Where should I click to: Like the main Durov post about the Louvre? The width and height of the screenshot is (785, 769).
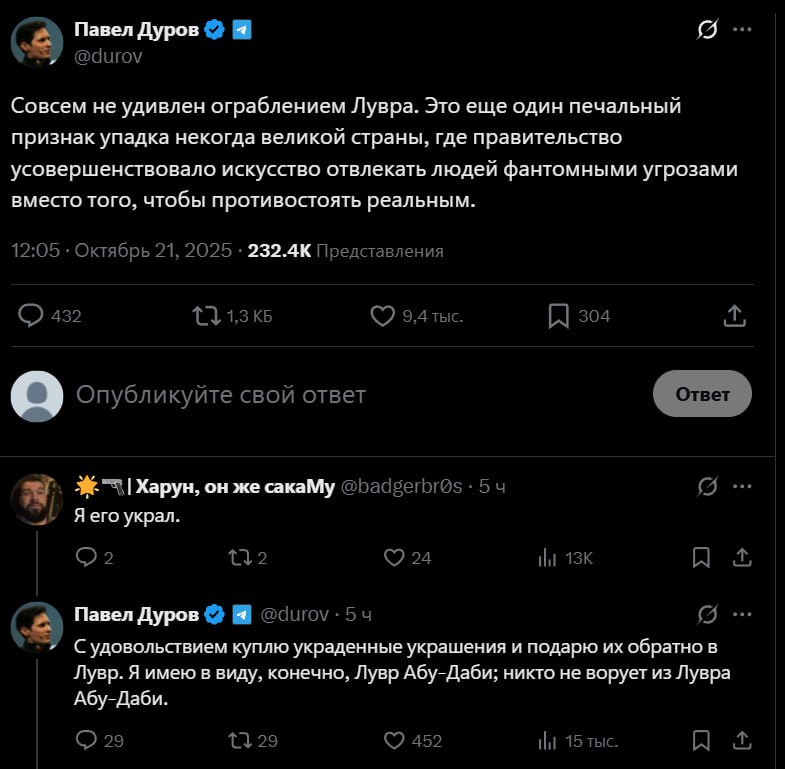(x=383, y=316)
